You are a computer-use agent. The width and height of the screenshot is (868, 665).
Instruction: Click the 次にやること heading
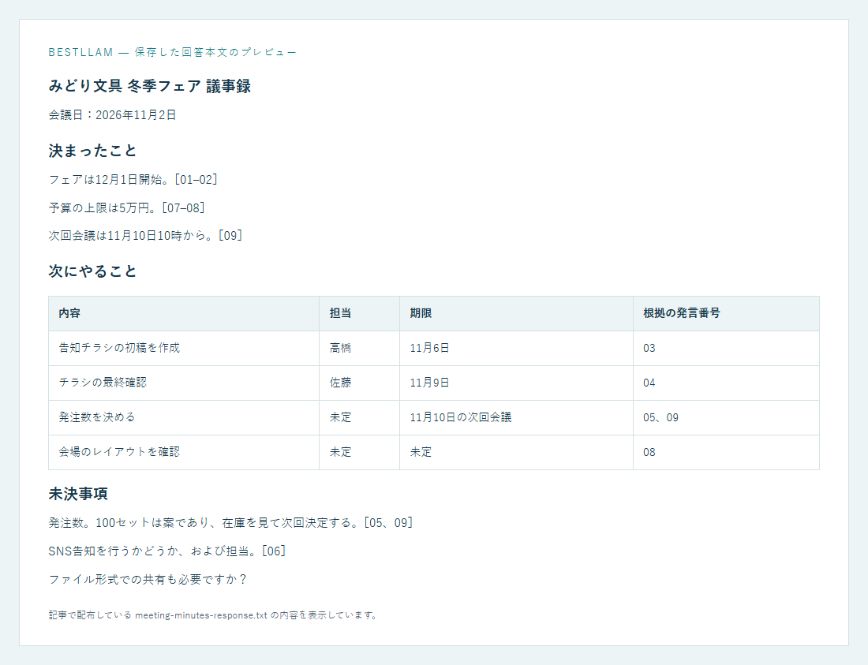coord(92,271)
